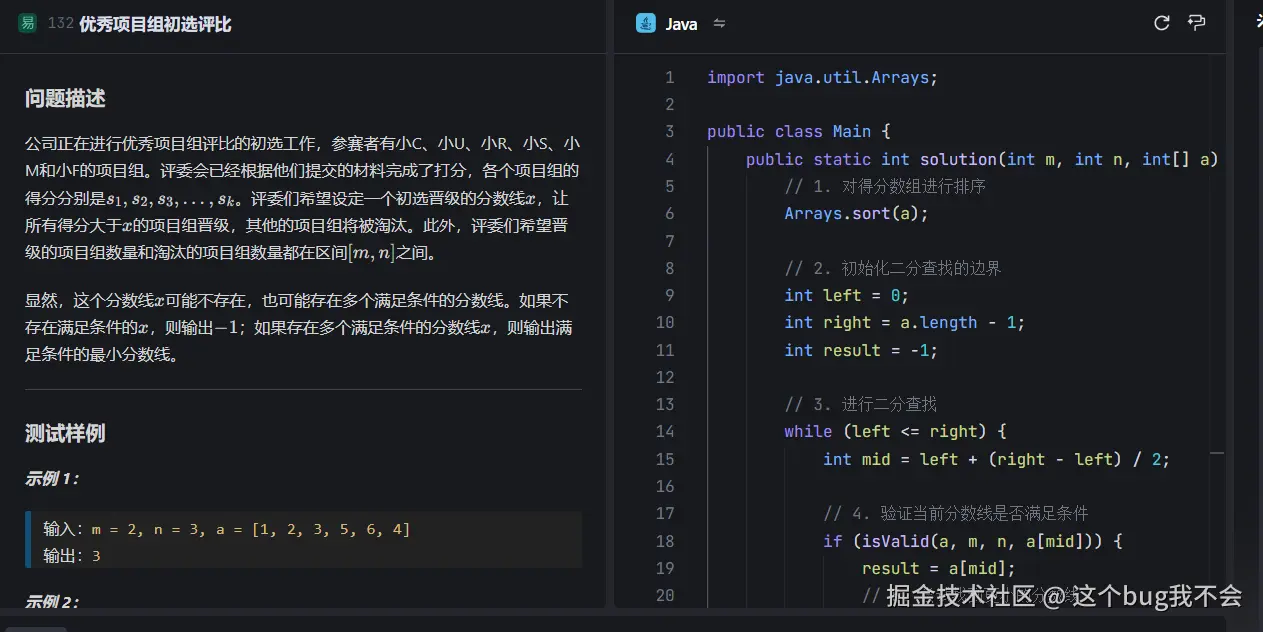Click the reset code refresh icon
1263x632 pixels.
[x=1161, y=22]
